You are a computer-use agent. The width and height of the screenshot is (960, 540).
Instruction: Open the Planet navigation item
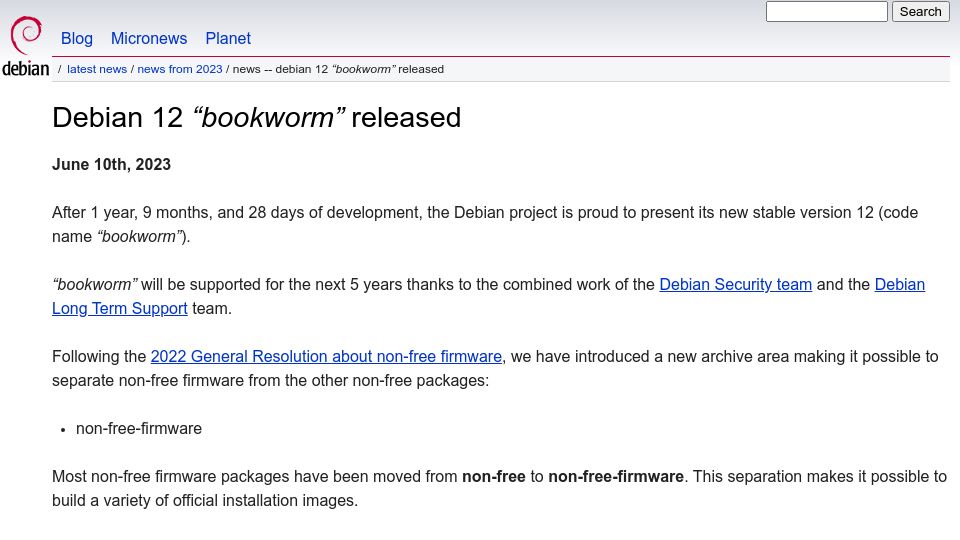tap(228, 38)
